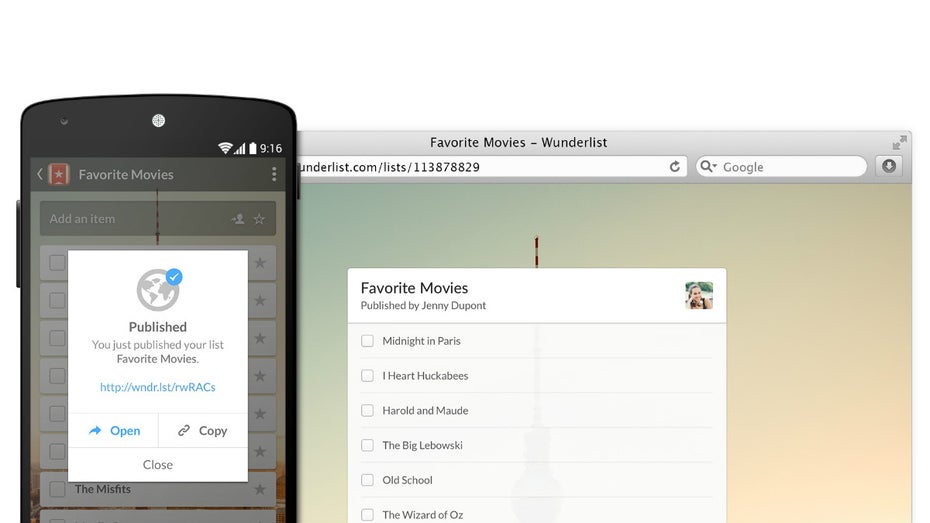The height and width of the screenshot is (523, 930).
Task: Check The Wizard of Oz checkbox
Action: pos(367,515)
